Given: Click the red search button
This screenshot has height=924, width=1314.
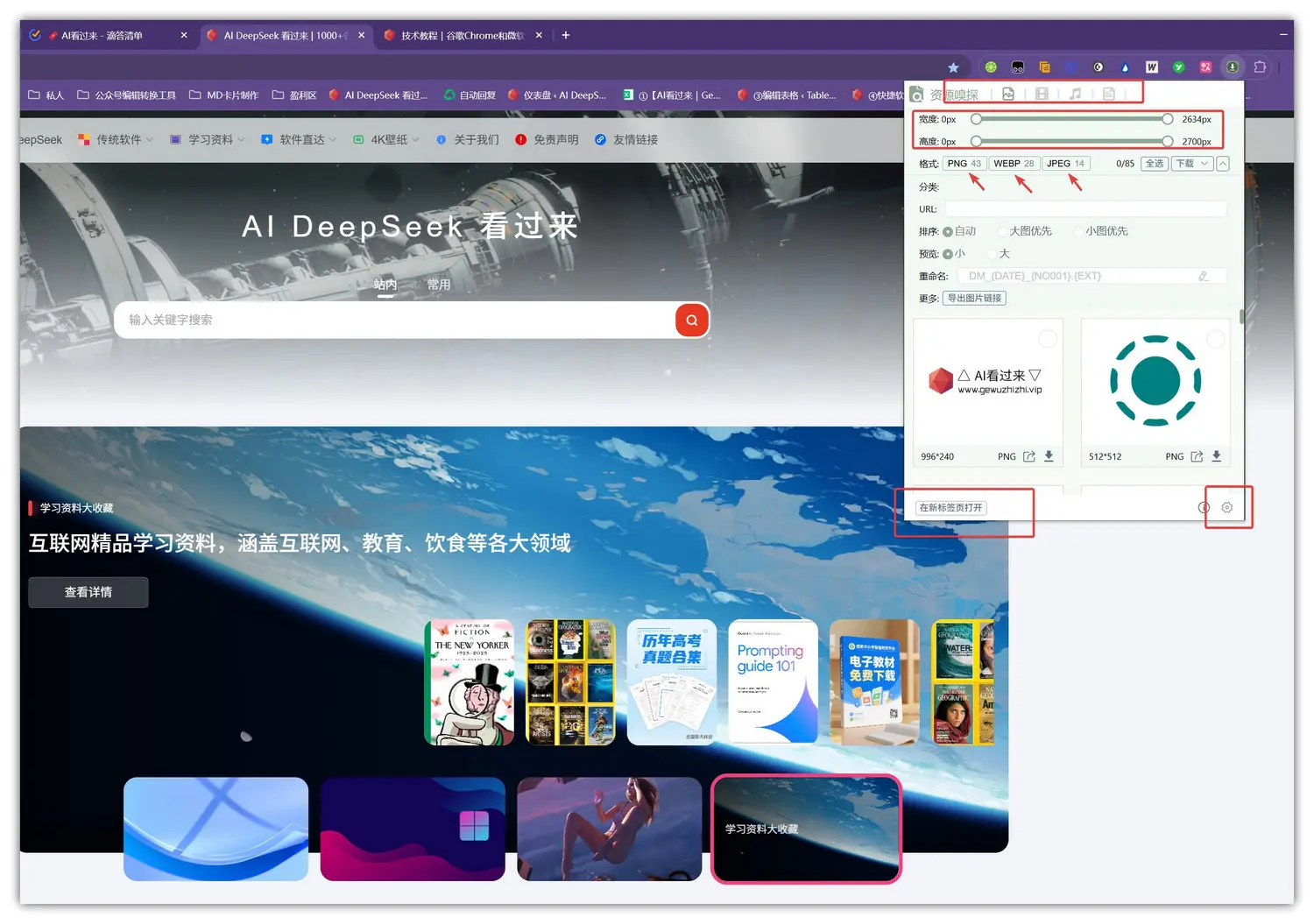Looking at the screenshot, I should pyautogui.click(x=692, y=320).
